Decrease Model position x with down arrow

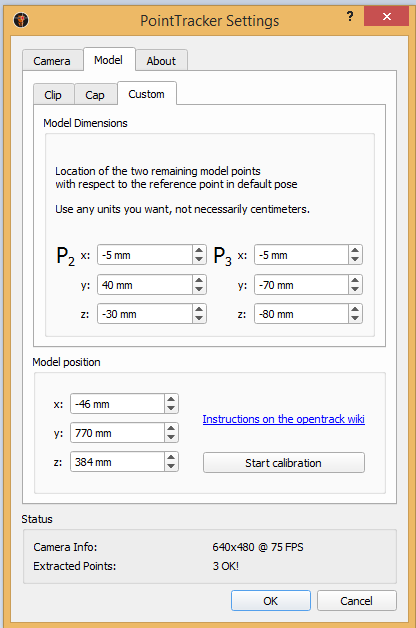point(171,409)
